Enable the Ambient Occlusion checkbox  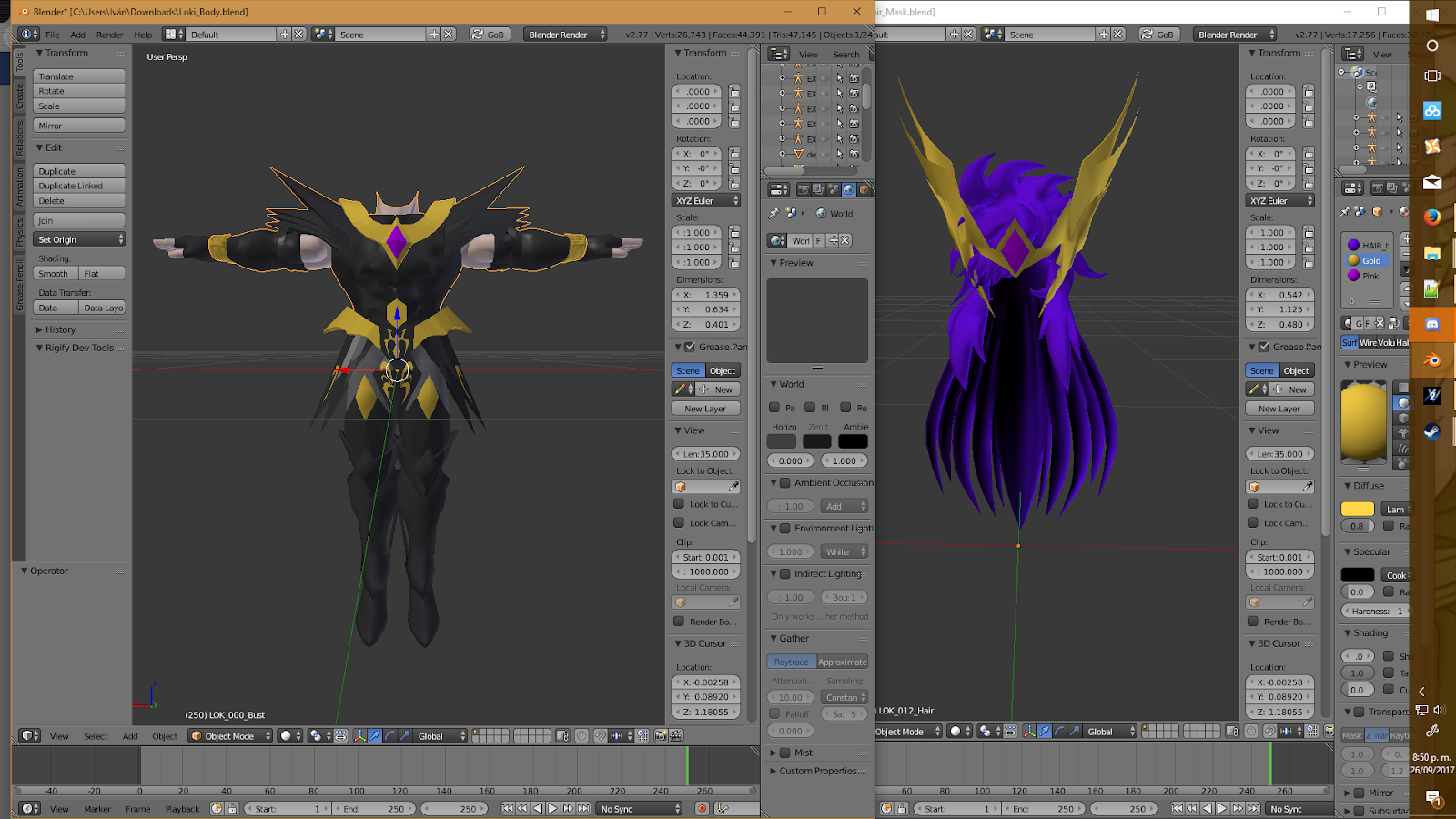point(786,483)
